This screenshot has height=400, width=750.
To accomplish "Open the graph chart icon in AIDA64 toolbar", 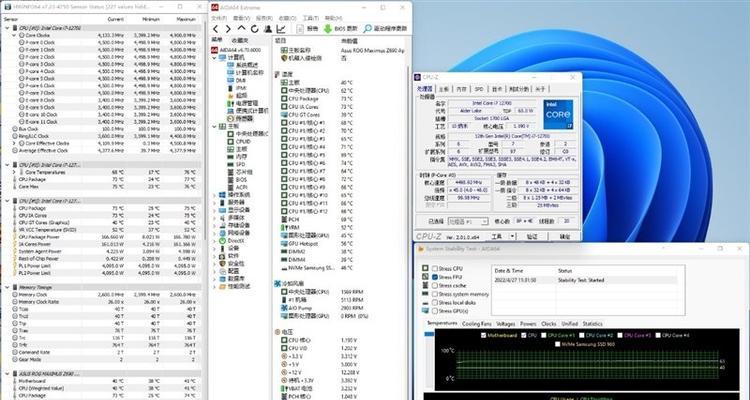I will [x=281, y=29].
